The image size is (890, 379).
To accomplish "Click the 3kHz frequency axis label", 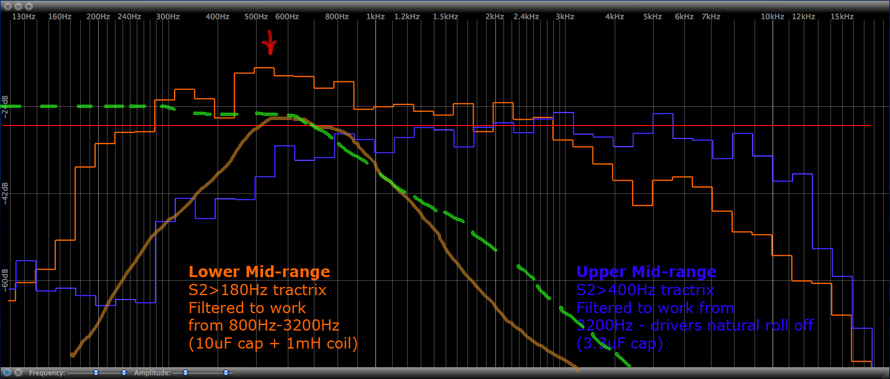I will click(564, 16).
